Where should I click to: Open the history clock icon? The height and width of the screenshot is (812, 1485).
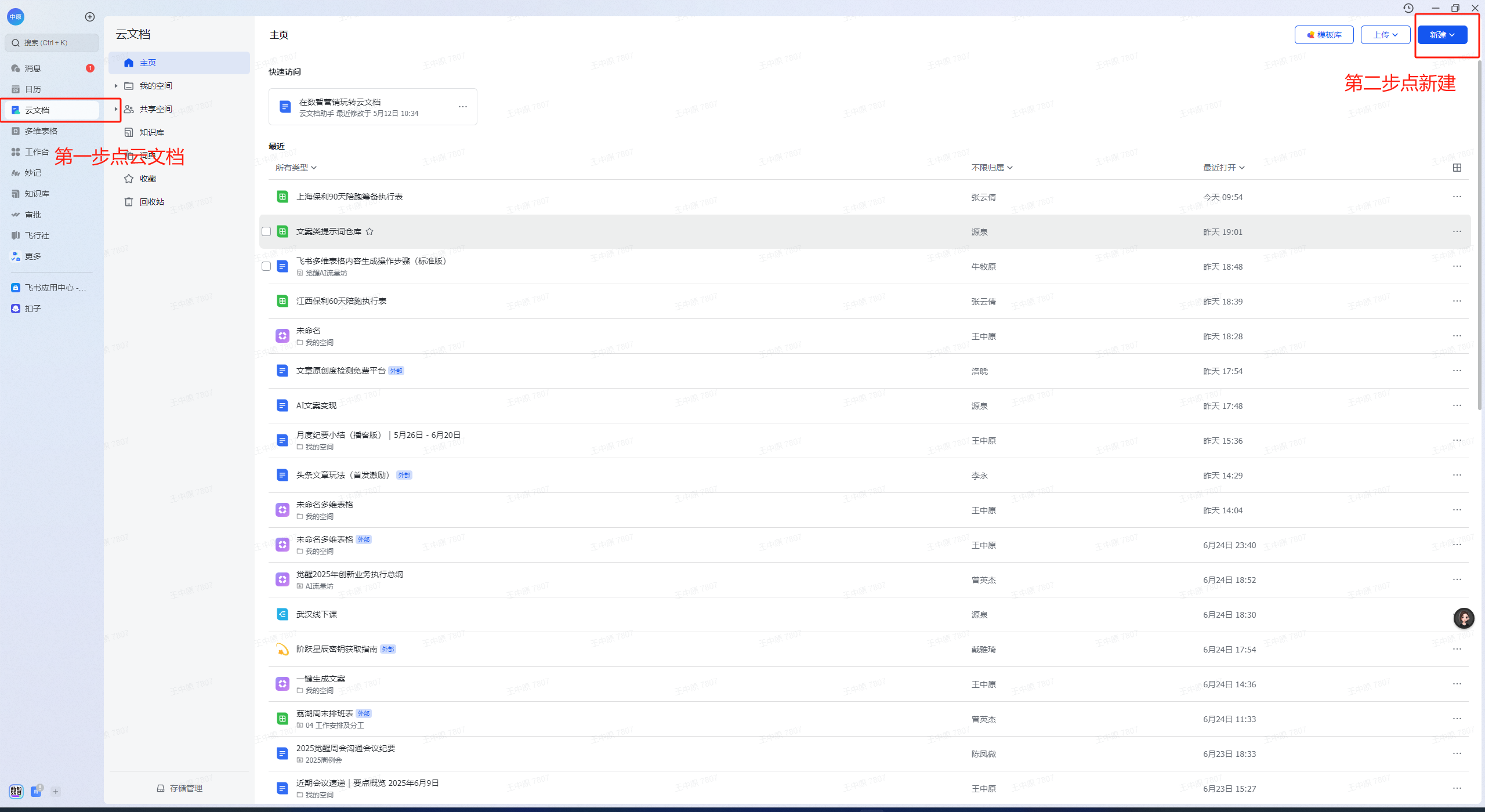pos(1408,8)
